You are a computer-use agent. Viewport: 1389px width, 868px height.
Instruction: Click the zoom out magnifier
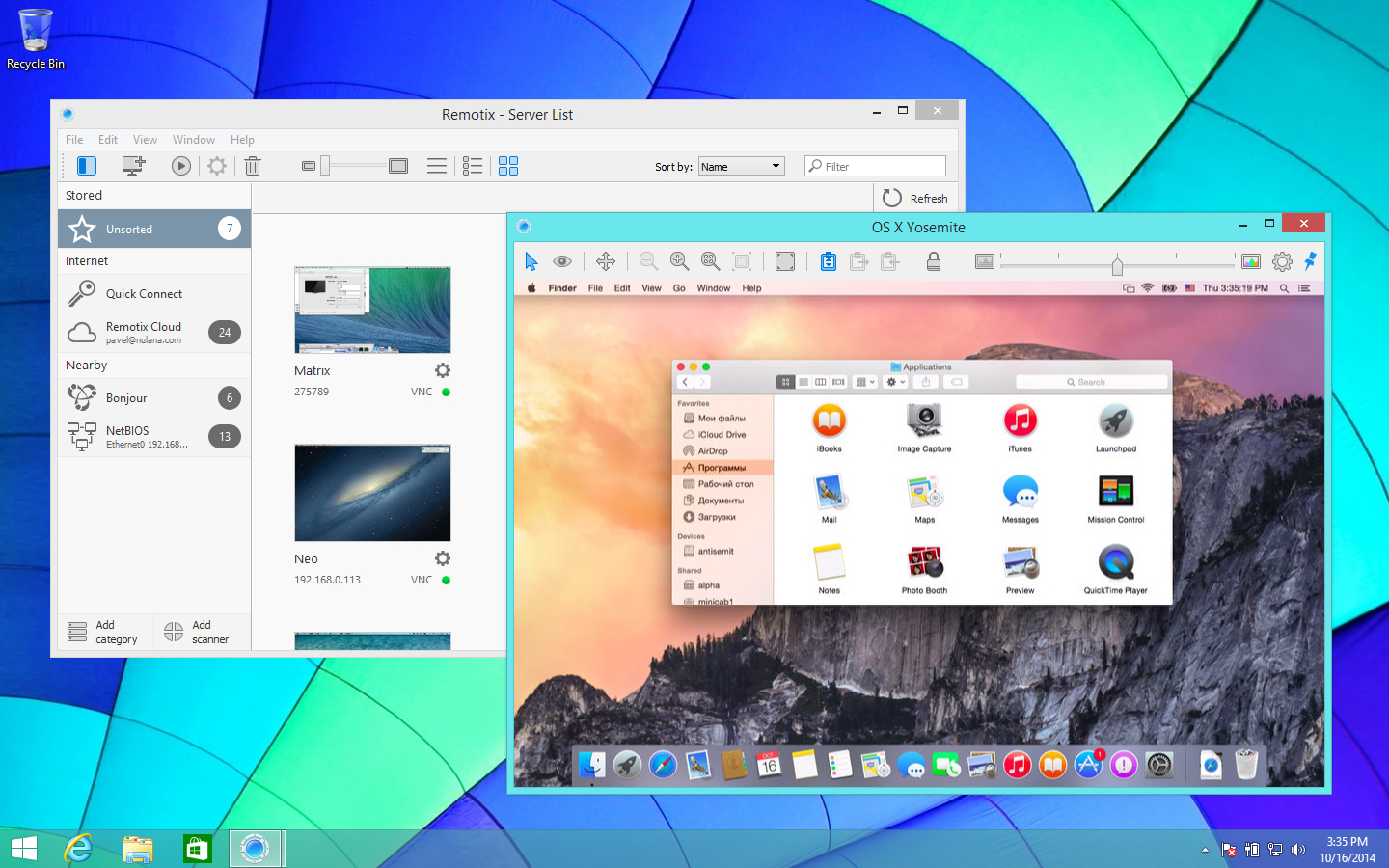point(648,260)
